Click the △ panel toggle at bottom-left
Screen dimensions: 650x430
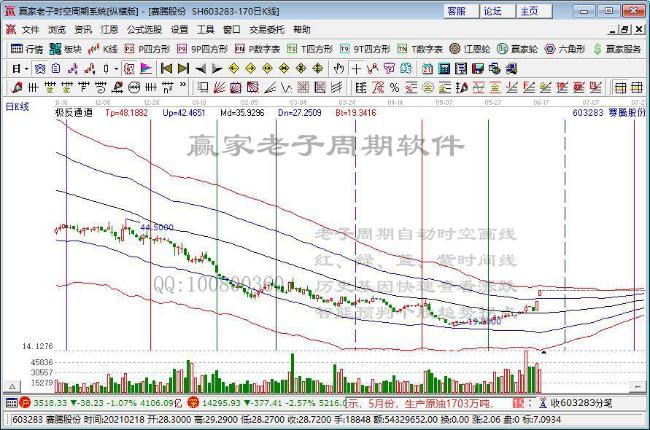(12, 387)
